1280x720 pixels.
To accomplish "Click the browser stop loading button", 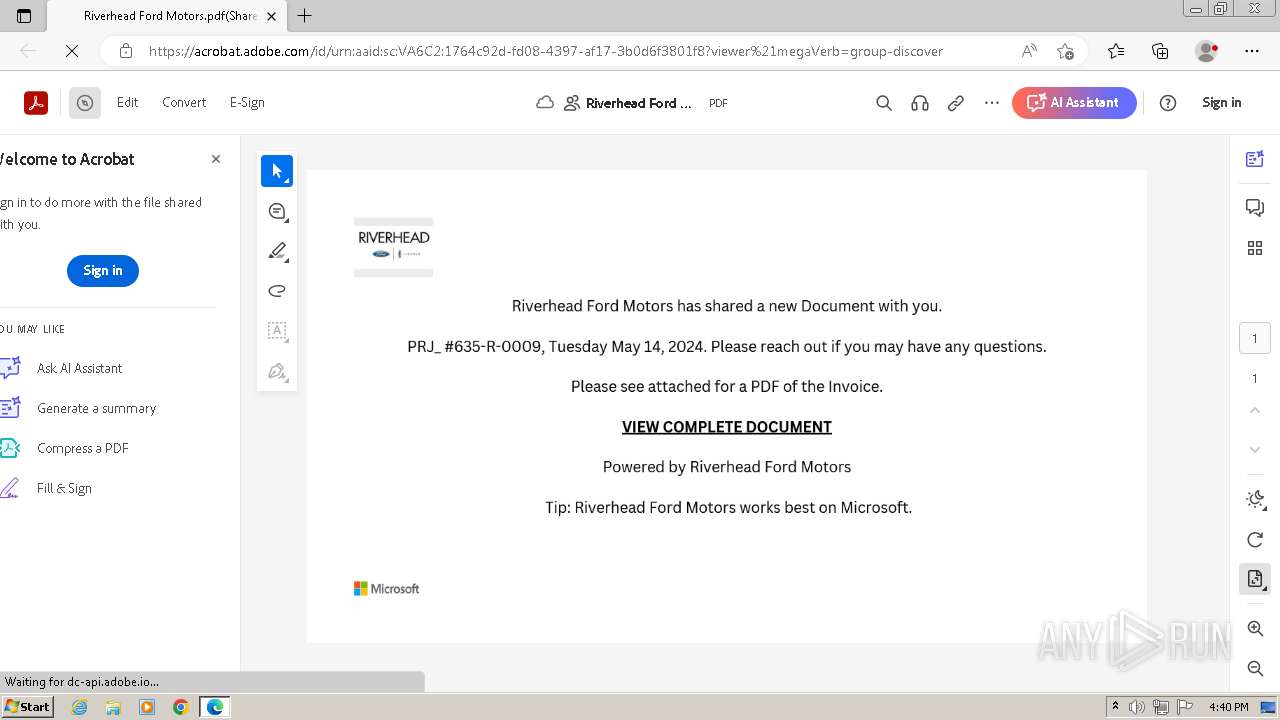I will pos(71,51).
